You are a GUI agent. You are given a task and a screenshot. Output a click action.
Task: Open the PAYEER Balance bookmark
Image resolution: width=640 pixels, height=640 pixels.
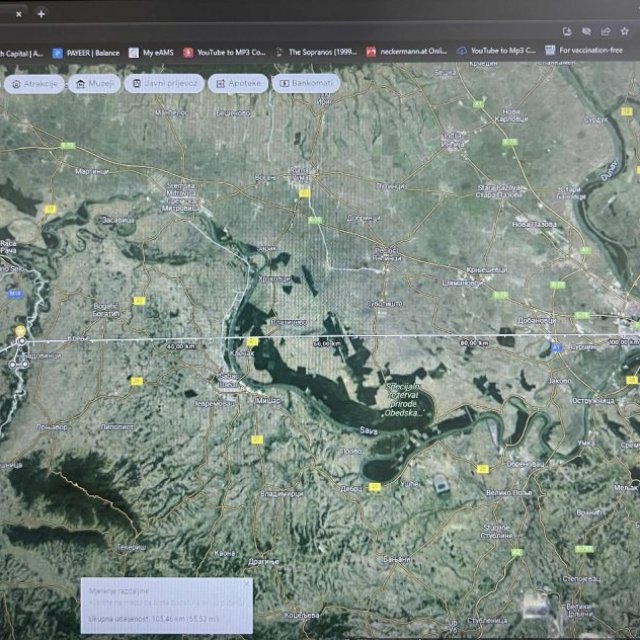click(86, 51)
